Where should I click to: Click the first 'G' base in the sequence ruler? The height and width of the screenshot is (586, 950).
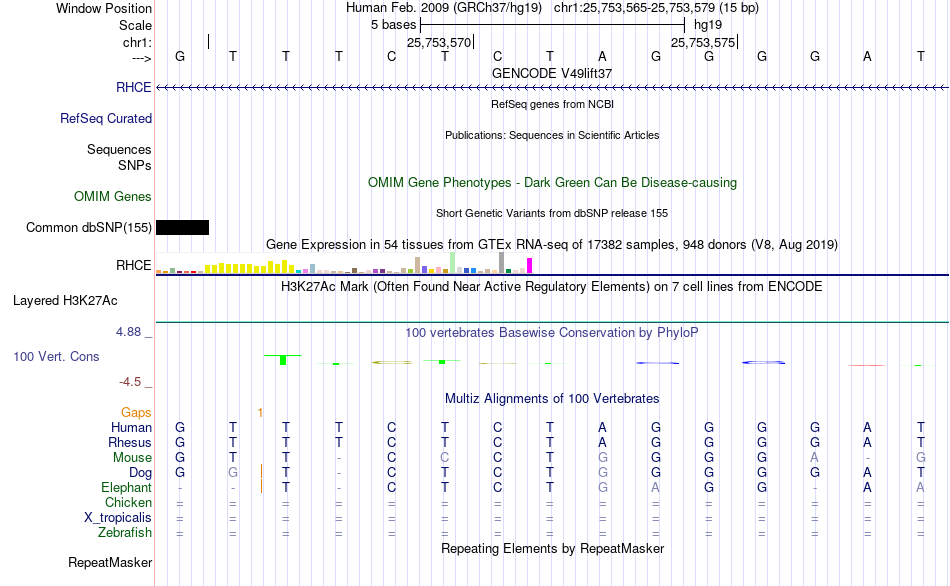coord(180,56)
